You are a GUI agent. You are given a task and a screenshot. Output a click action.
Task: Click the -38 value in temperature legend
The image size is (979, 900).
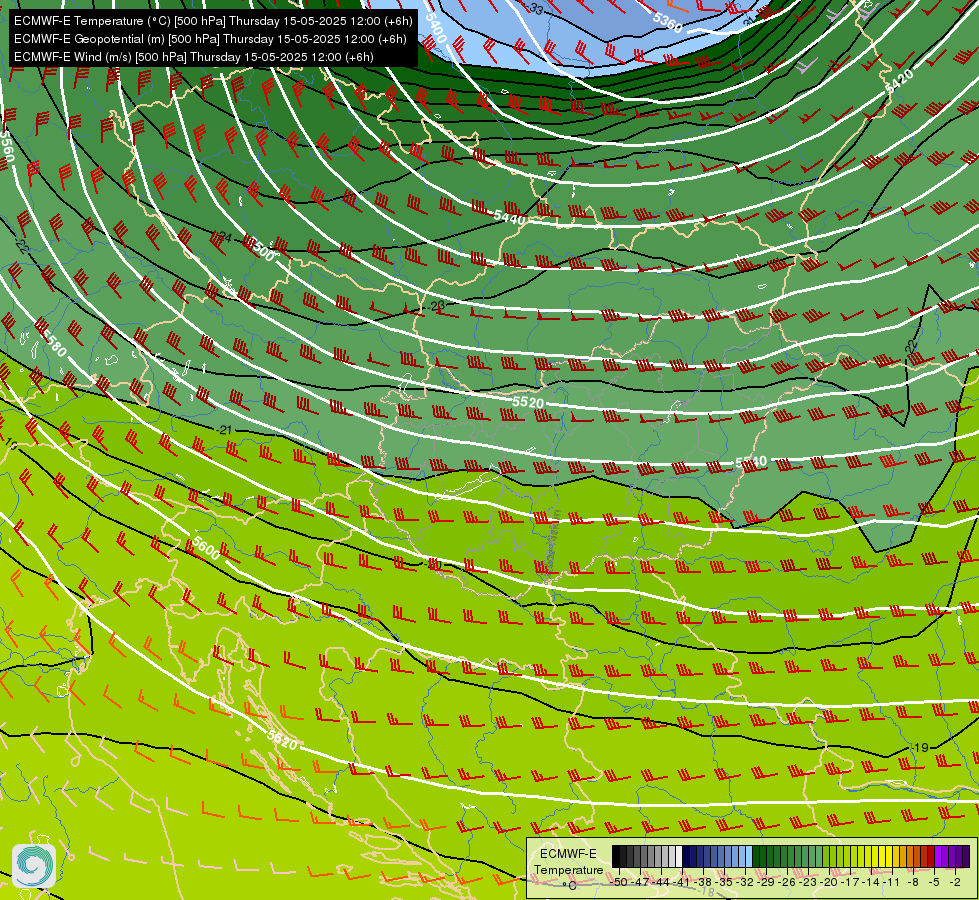[702, 882]
